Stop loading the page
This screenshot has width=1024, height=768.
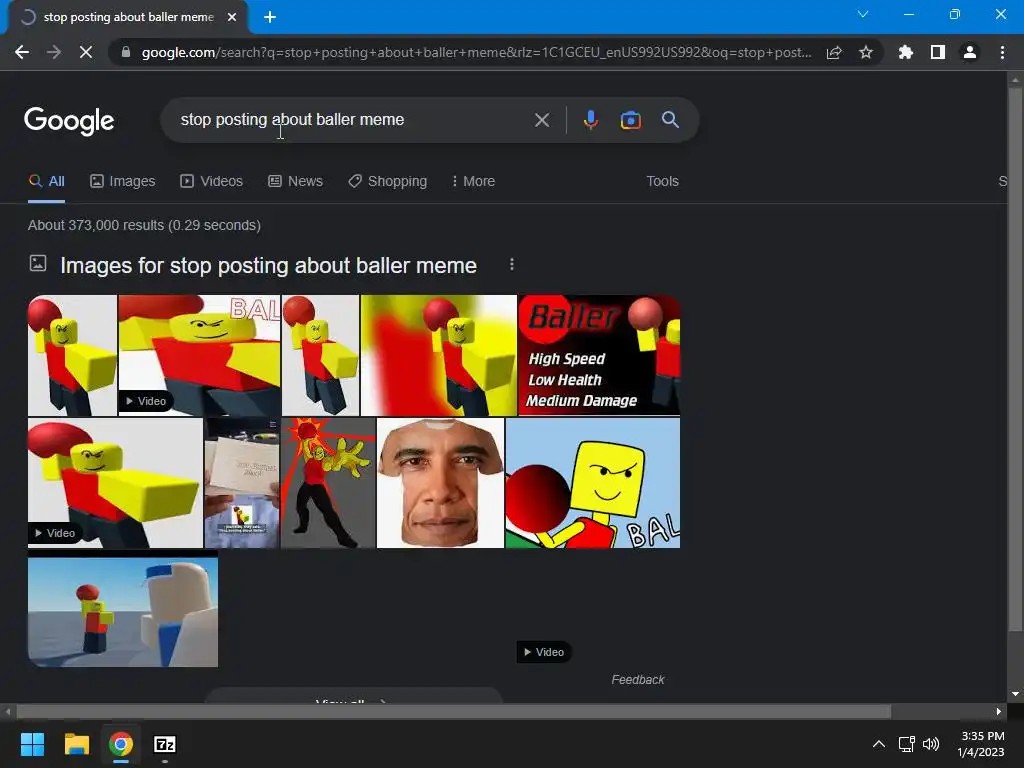pyautogui.click(x=86, y=52)
